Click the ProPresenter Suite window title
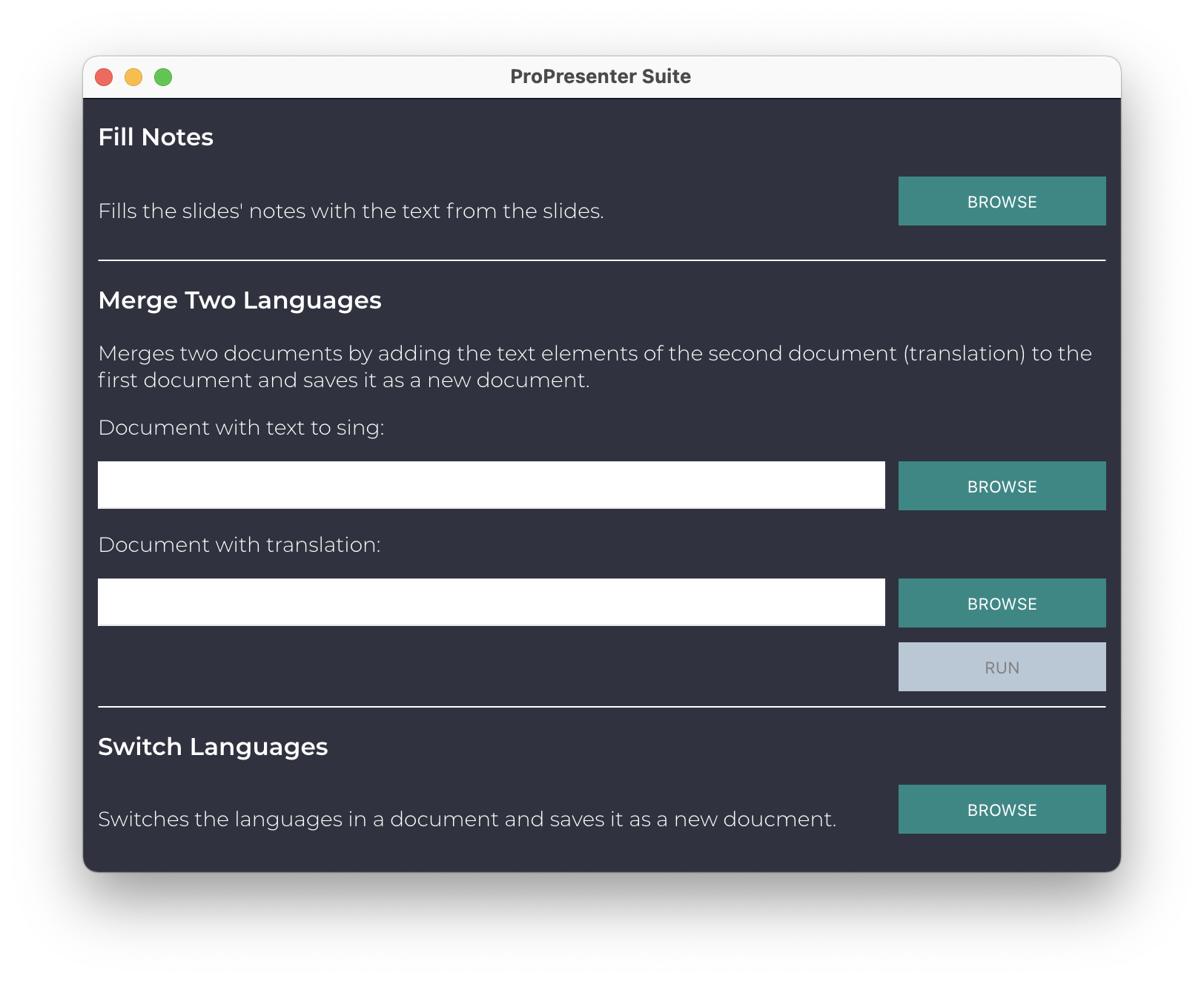This screenshot has height=982, width=1204. [x=601, y=76]
